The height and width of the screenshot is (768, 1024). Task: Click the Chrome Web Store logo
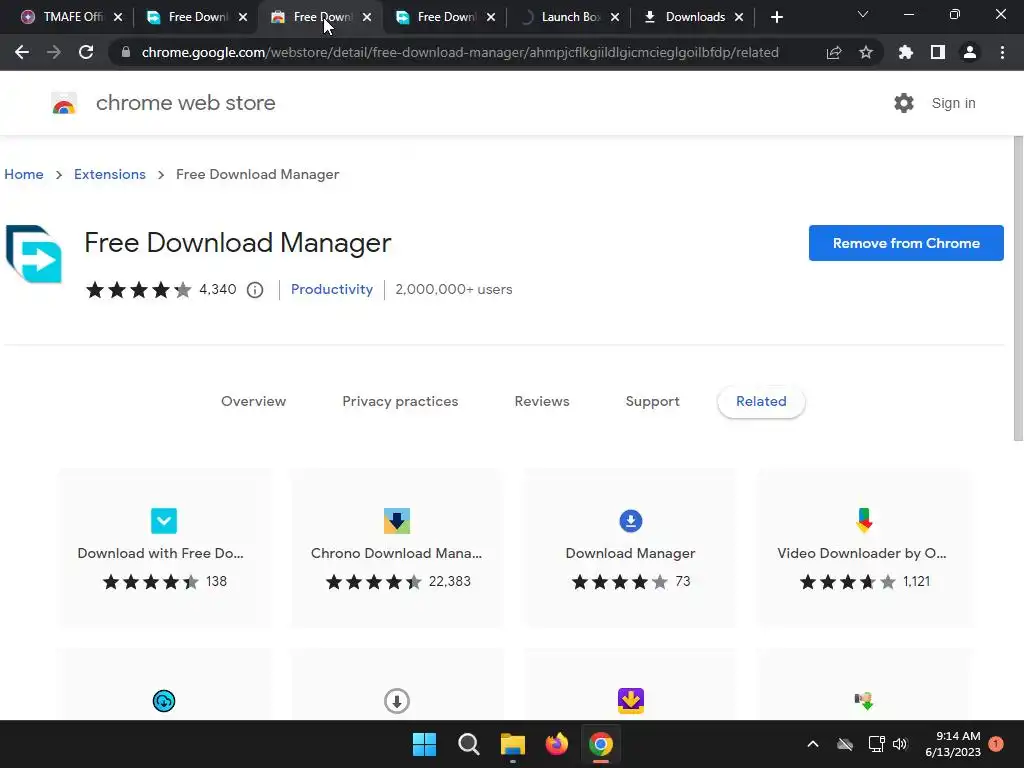(x=64, y=103)
